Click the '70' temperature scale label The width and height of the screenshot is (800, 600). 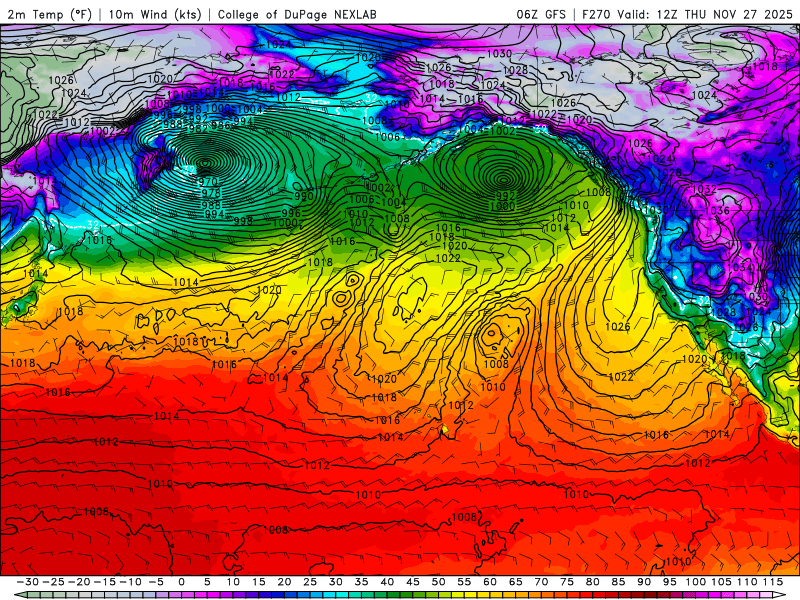click(541, 582)
